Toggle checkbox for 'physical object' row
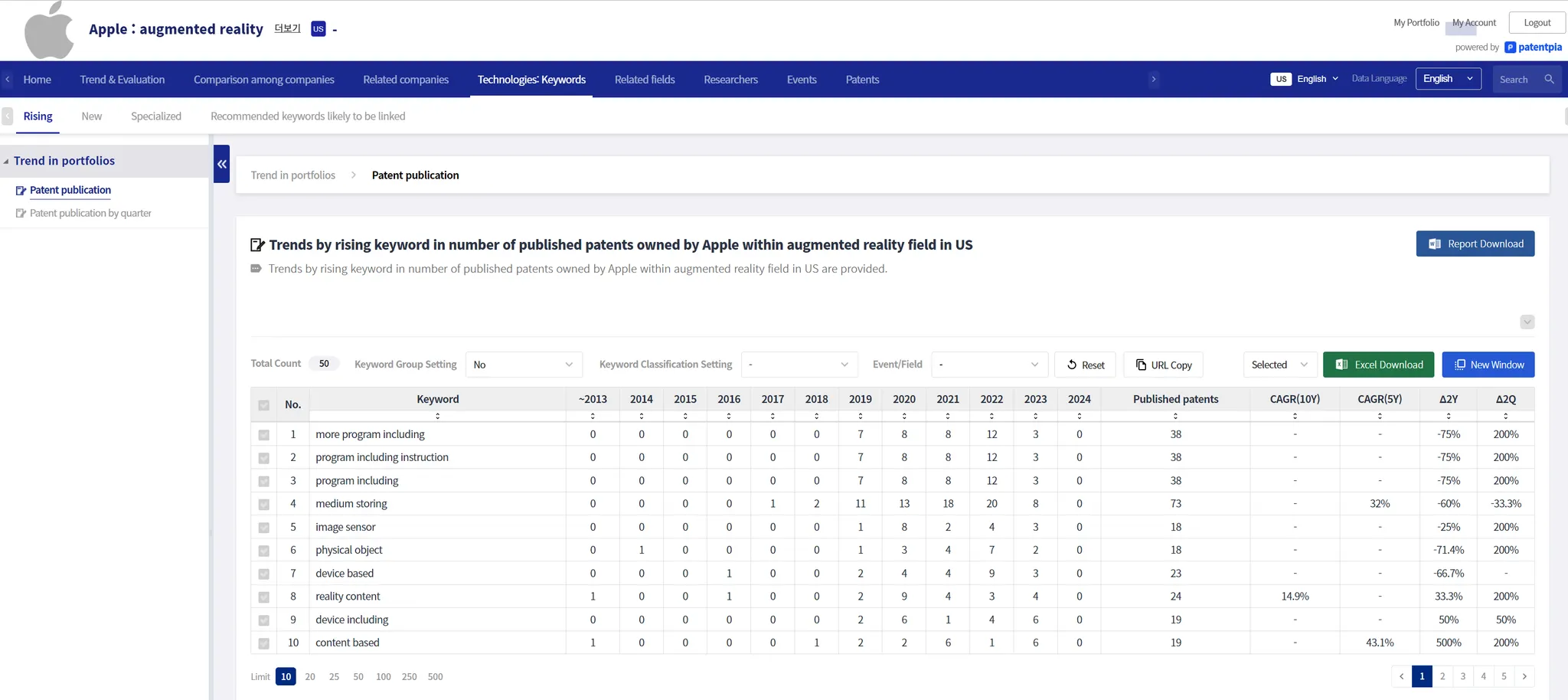This screenshot has width=1568, height=700. pyautogui.click(x=264, y=551)
